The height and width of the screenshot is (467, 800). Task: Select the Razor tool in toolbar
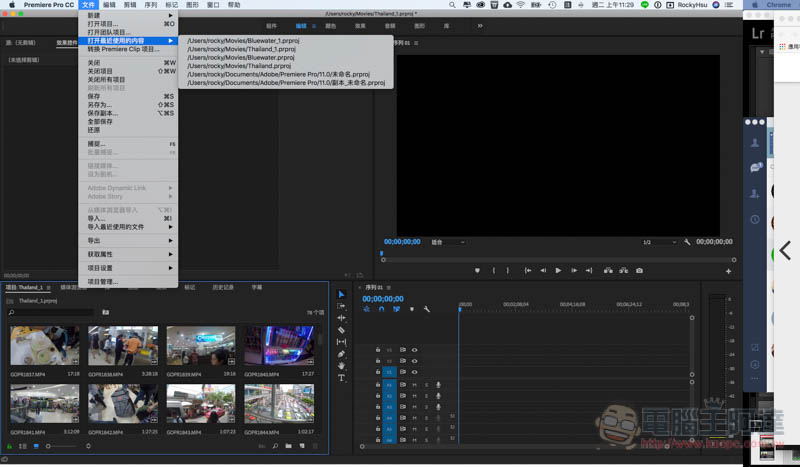[x=341, y=330]
